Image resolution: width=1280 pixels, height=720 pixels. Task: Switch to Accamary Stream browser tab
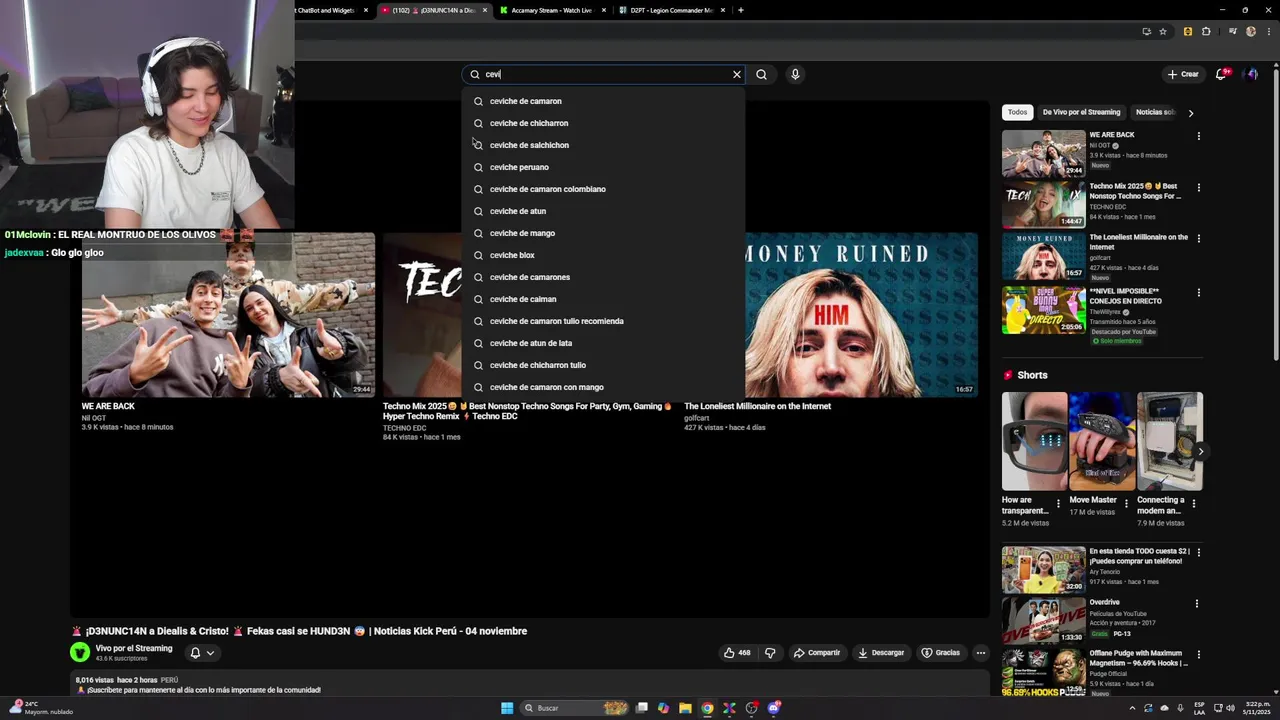[x=550, y=10]
